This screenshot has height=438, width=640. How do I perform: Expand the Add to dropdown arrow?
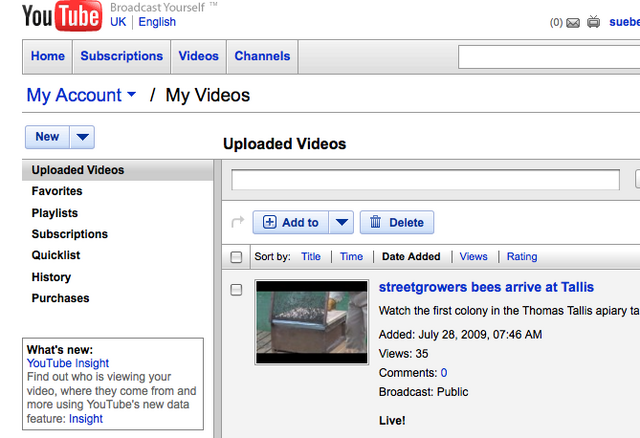coord(342,222)
